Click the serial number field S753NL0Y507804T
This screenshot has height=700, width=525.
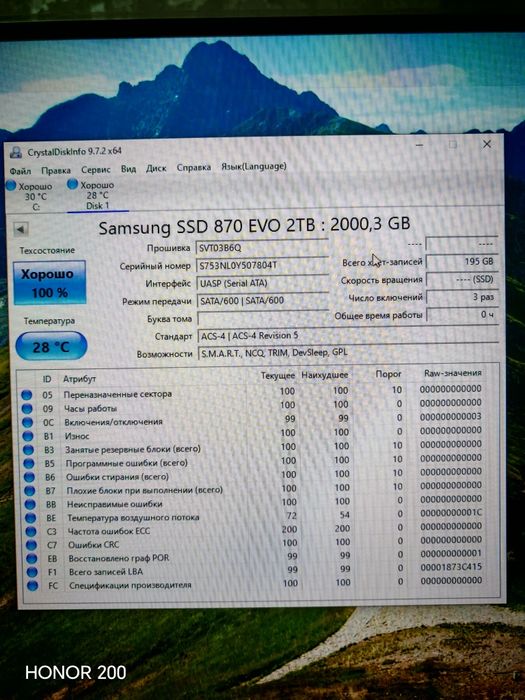pos(262,265)
